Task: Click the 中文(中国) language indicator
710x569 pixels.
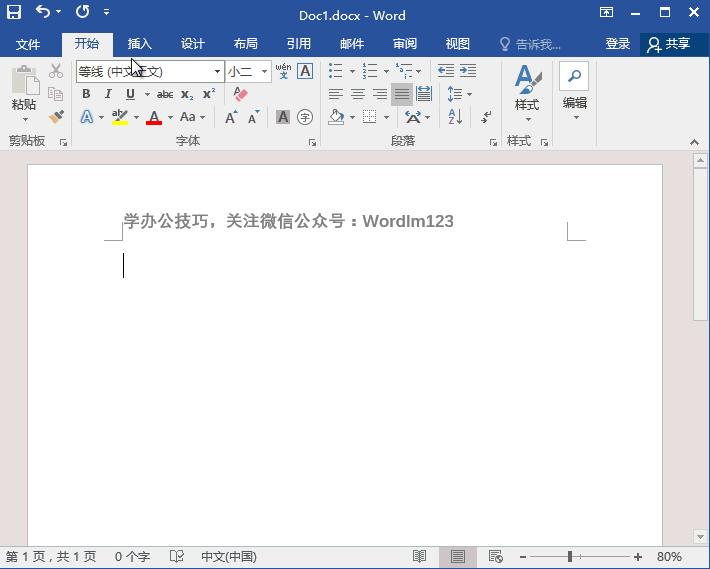Action: click(229, 556)
